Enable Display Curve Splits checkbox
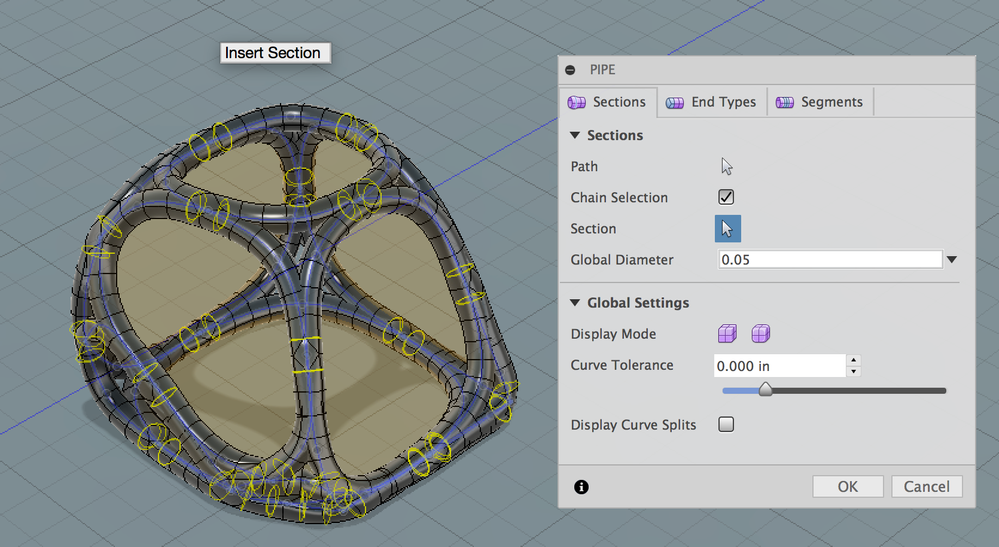Image resolution: width=999 pixels, height=547 pixels. coord(726,425)
